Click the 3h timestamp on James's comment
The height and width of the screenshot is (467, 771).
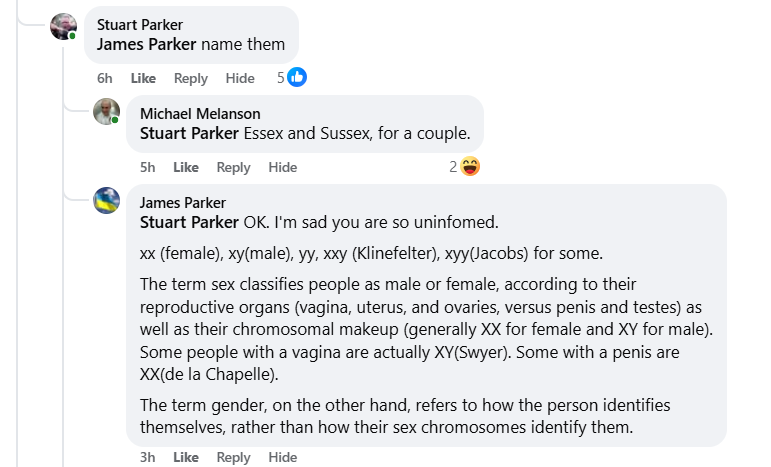pyautogui.click(x=148, y=457)
